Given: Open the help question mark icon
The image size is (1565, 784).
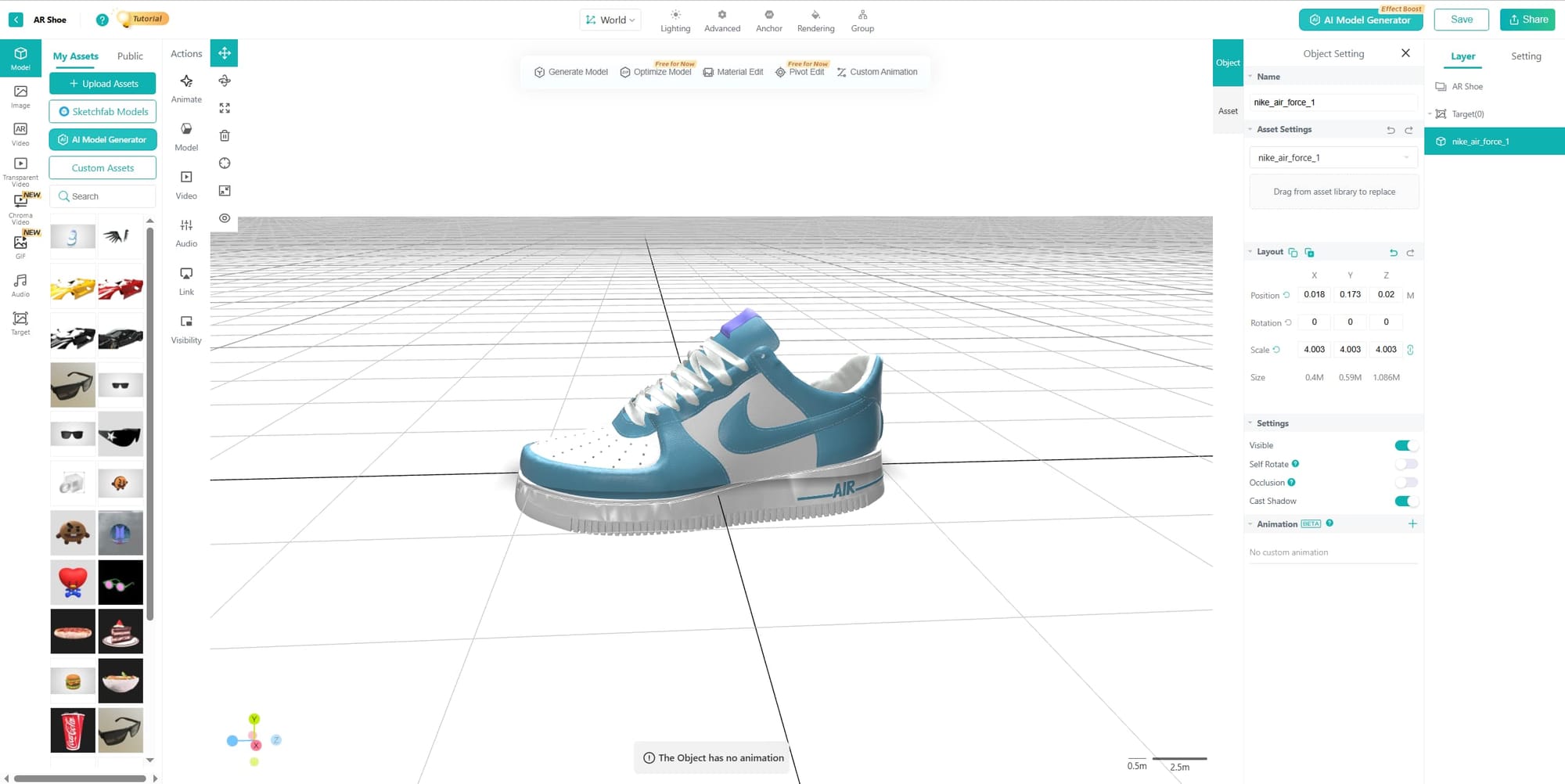Looking at the screenshot, I should pyautogui.click(x=102, y=20).
